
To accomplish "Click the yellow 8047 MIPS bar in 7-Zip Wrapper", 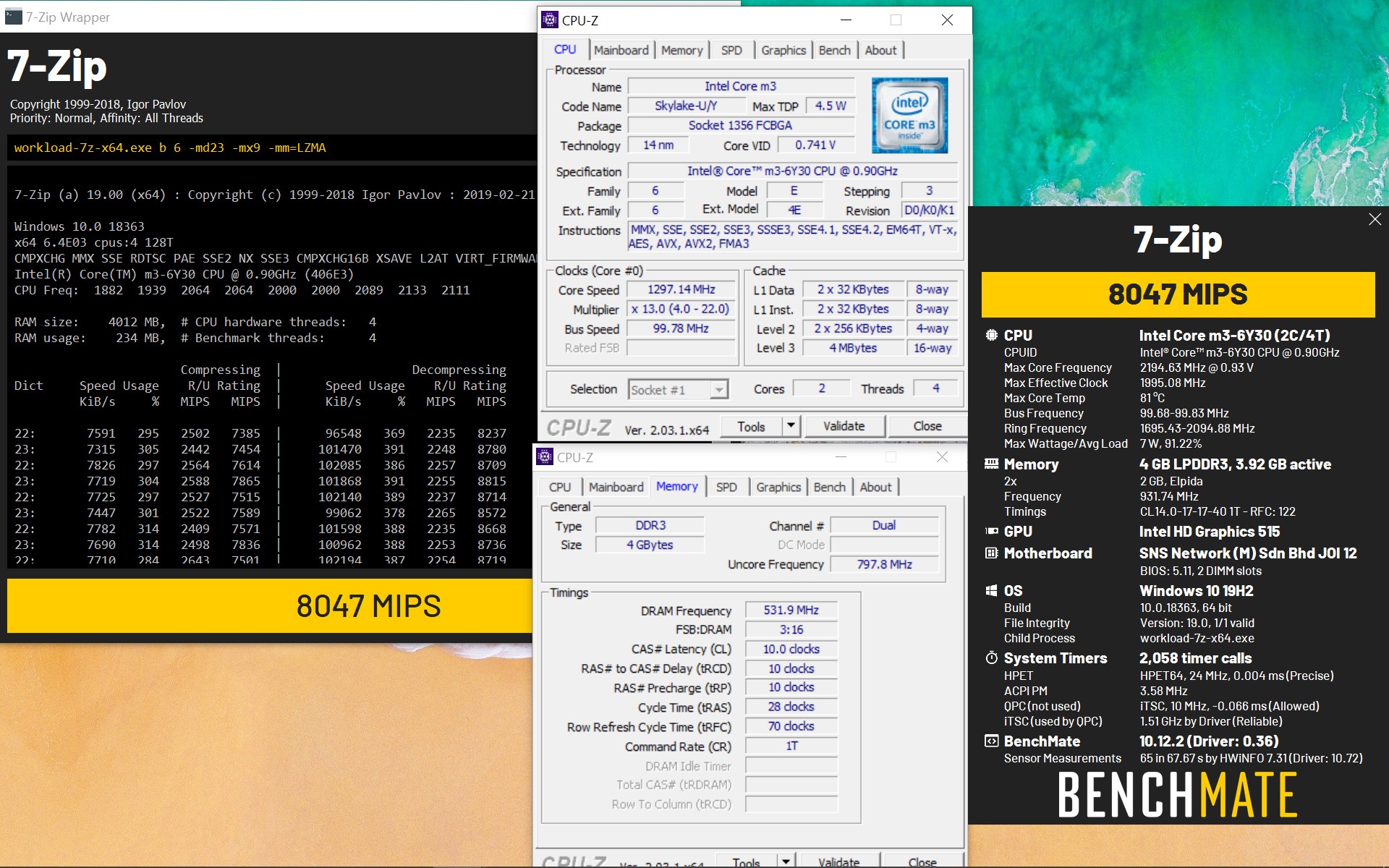I will coord(270,606).
